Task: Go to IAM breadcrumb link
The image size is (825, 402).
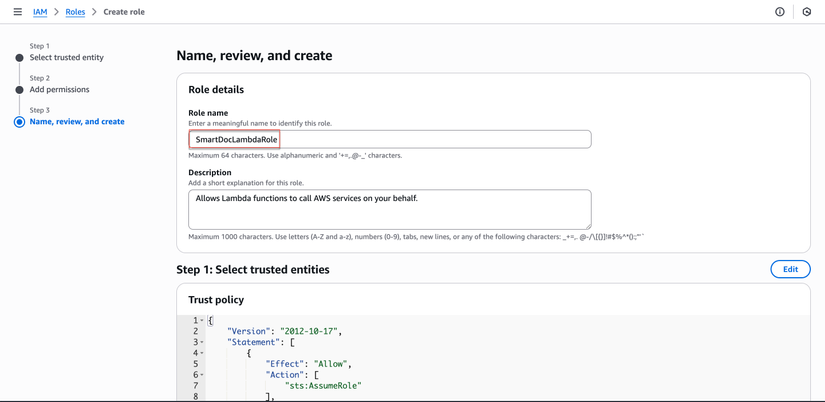Action: click(x=40, y=12)
